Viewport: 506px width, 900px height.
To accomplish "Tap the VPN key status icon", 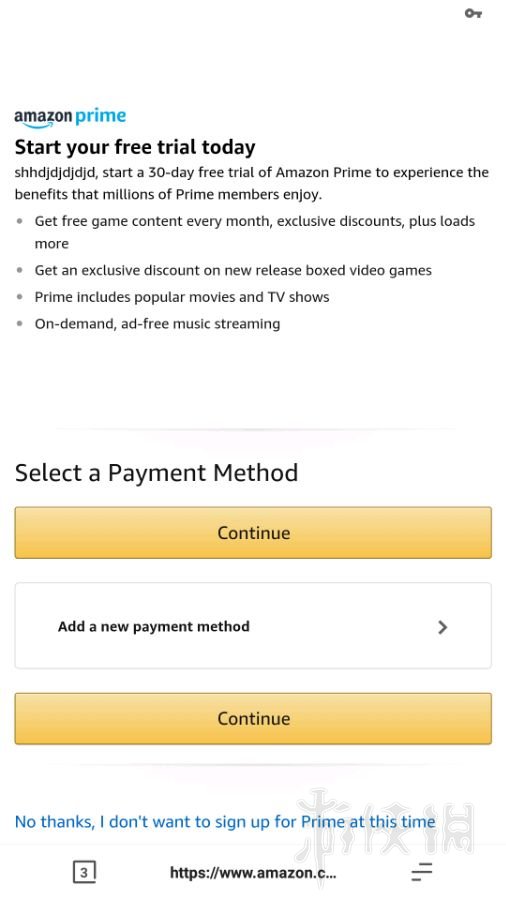I will 473,13.
